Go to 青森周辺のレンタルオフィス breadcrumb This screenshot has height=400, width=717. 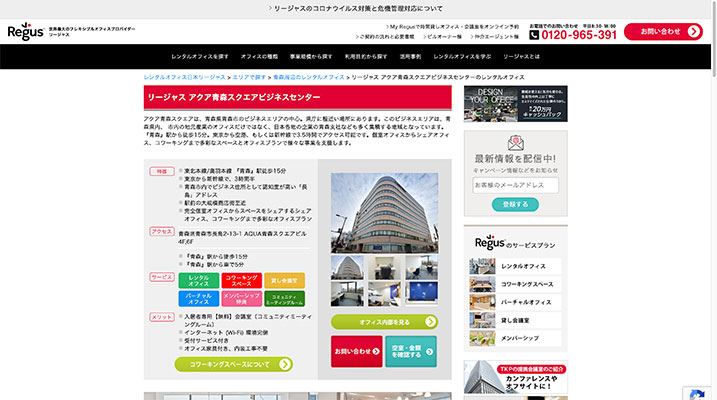[x=309, y=77]
